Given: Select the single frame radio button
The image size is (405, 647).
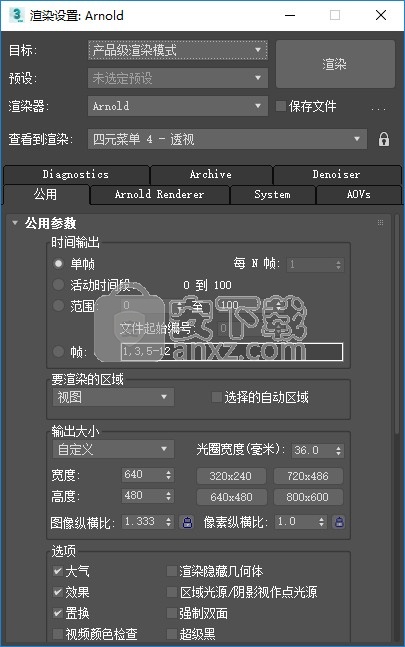Looking at the screenshot, I should pyautogui.click(x=59, y=263).
